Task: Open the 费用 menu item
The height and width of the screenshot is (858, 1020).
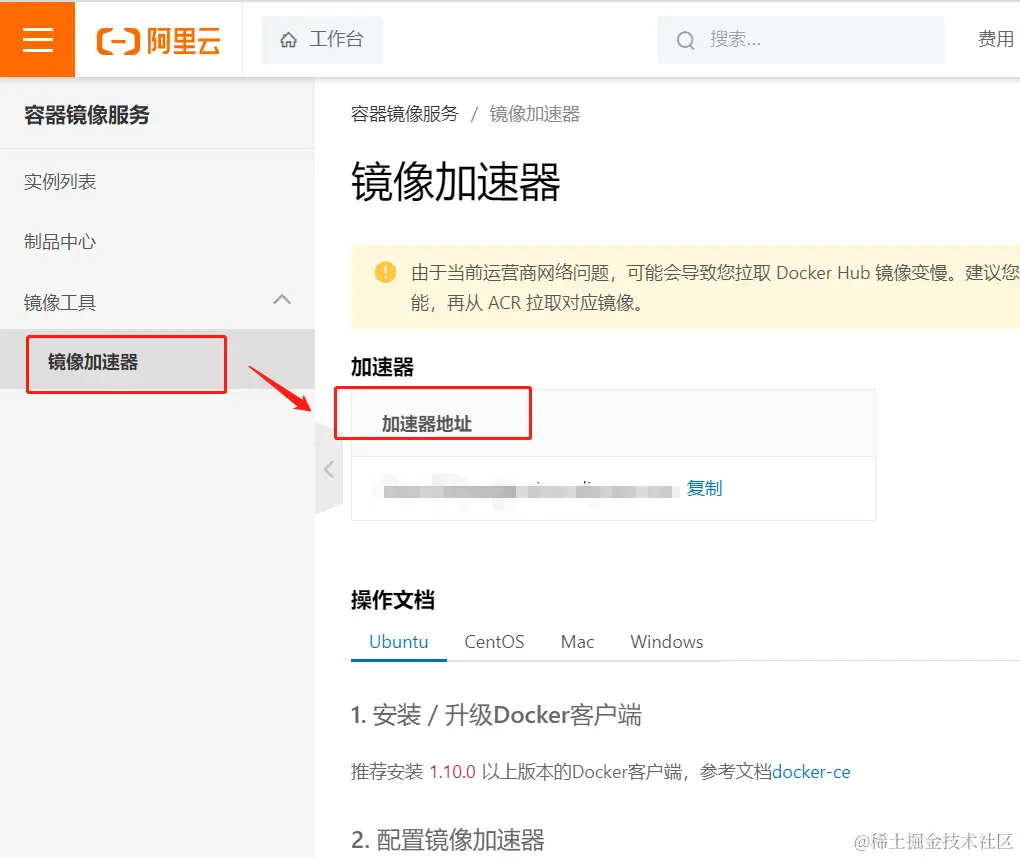Action: (x=996, y=39)
